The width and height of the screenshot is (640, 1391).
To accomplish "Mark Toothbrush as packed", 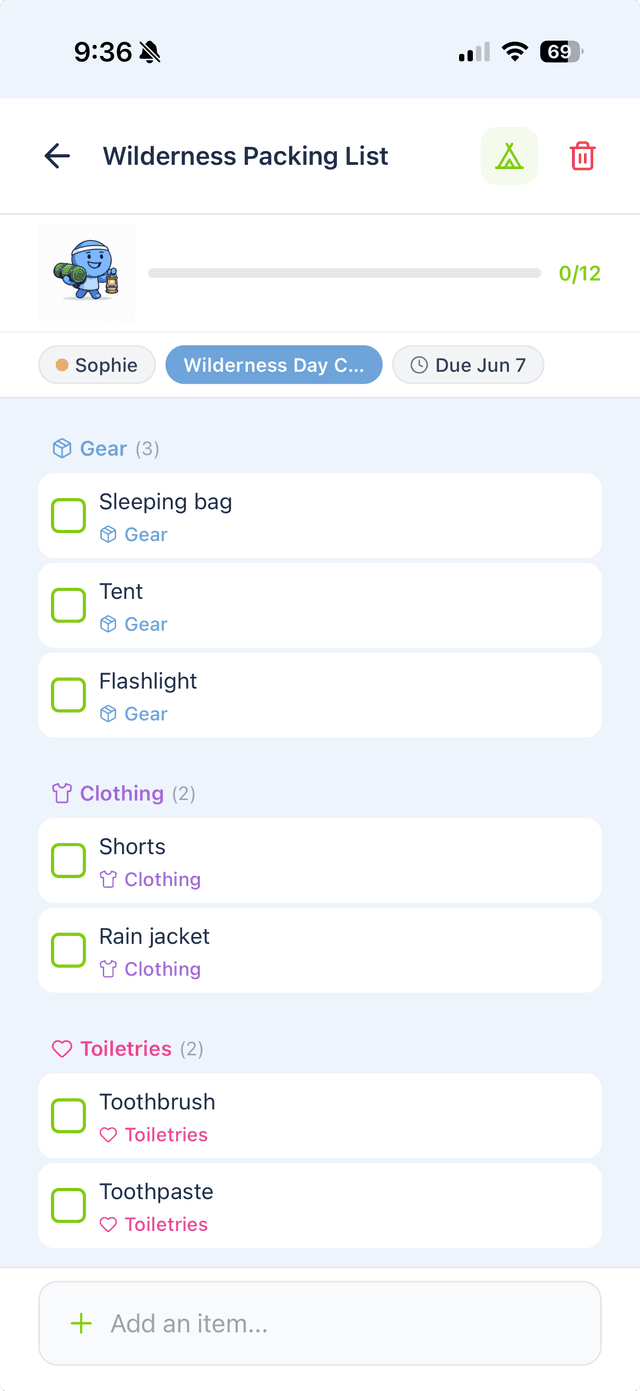I will (68, 1115).
